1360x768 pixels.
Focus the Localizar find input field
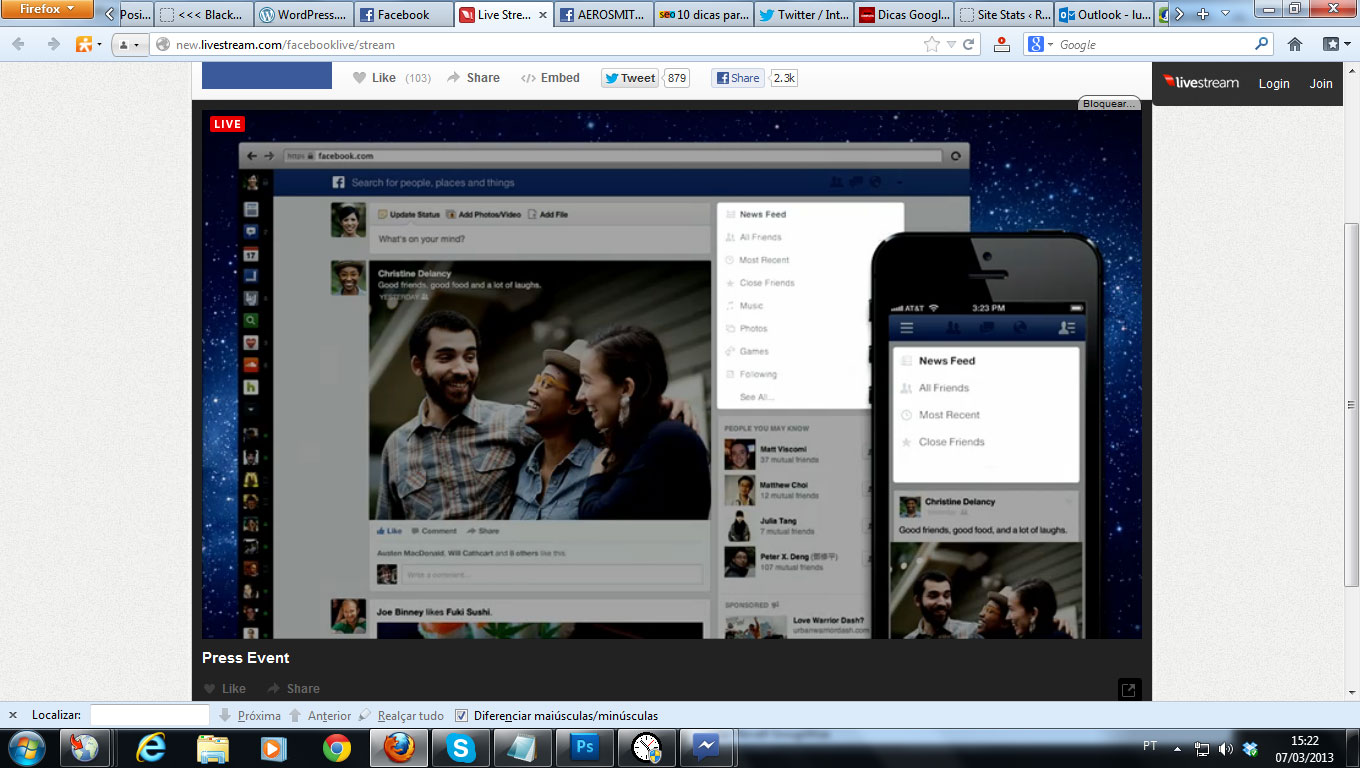pyautogui.click(x=150, y=715)
